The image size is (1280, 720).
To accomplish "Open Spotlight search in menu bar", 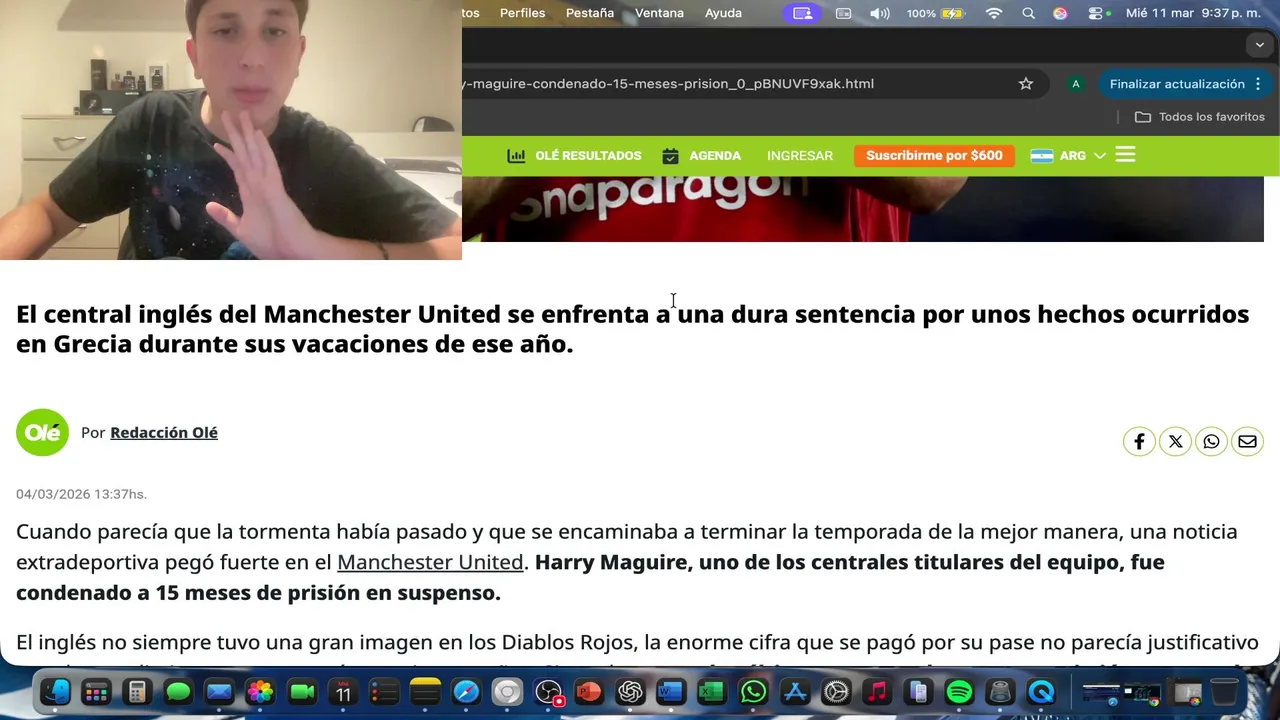I will [x=1028, y=13].
